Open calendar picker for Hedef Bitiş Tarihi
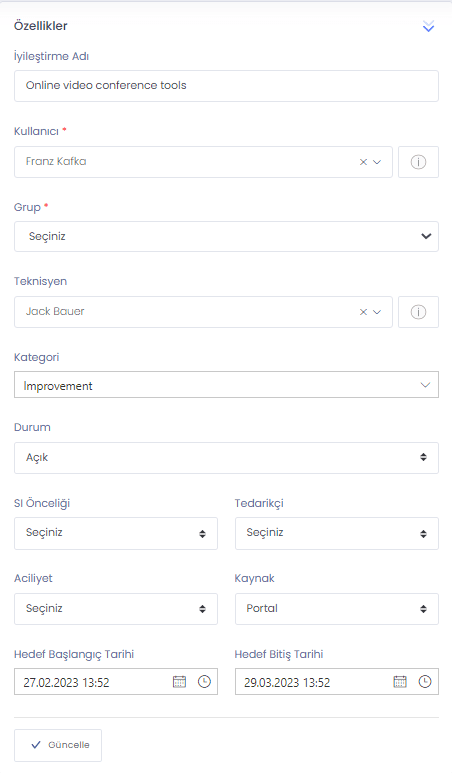 (400, 682)
